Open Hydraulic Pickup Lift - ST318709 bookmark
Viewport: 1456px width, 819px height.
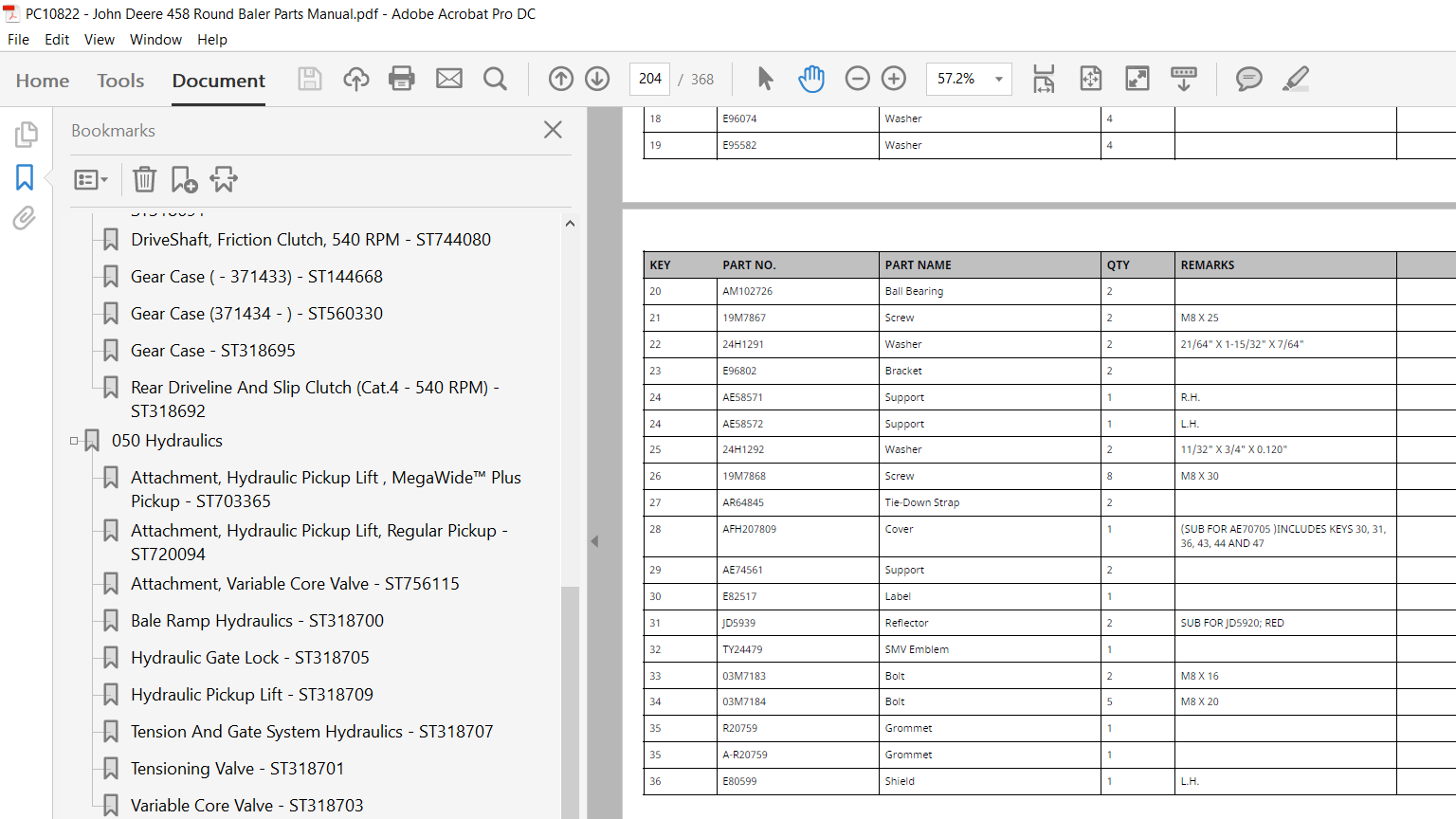pyautogui.click(x=252, y=695)
